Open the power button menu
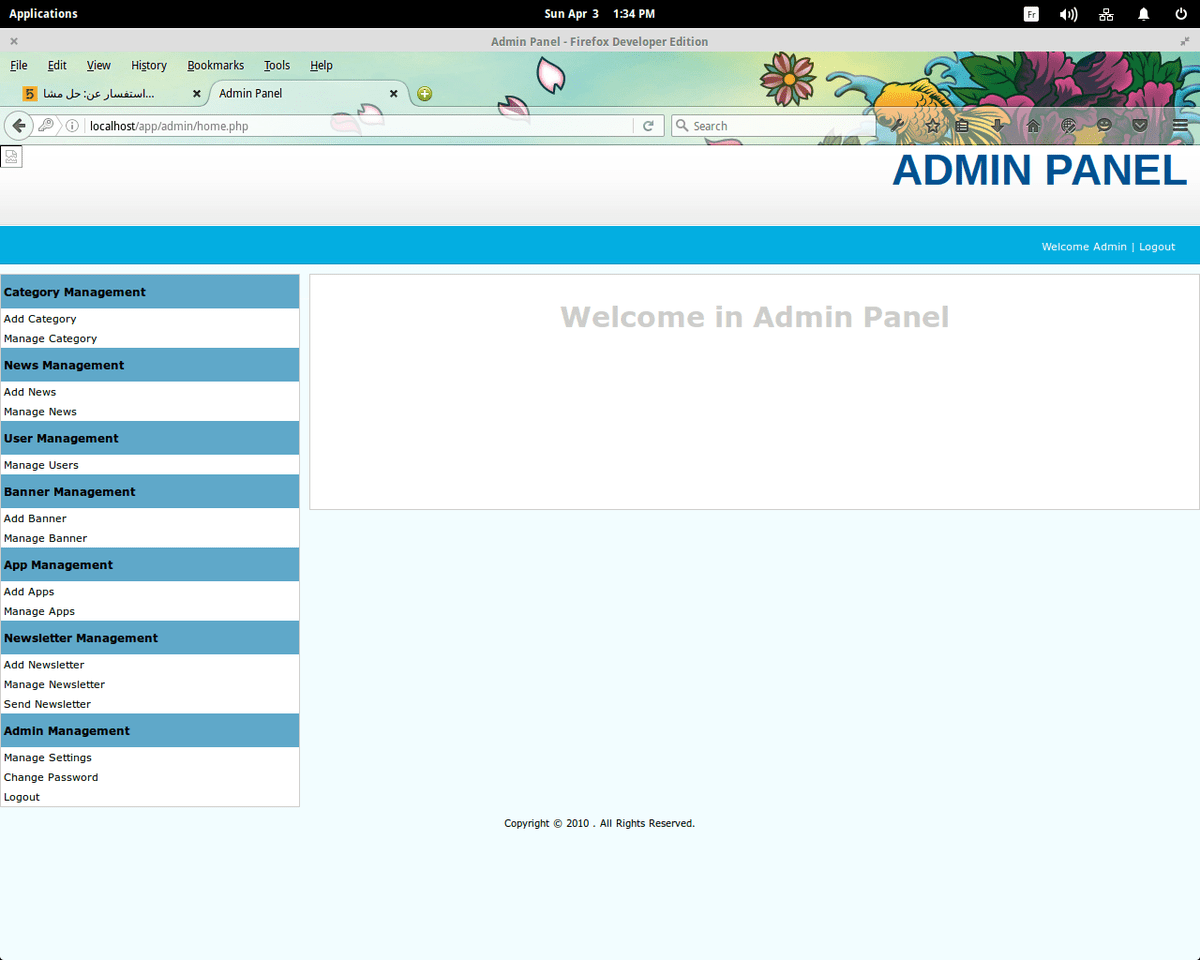The width and height of the screenshot is (1200, 960). click(1181, 14)
